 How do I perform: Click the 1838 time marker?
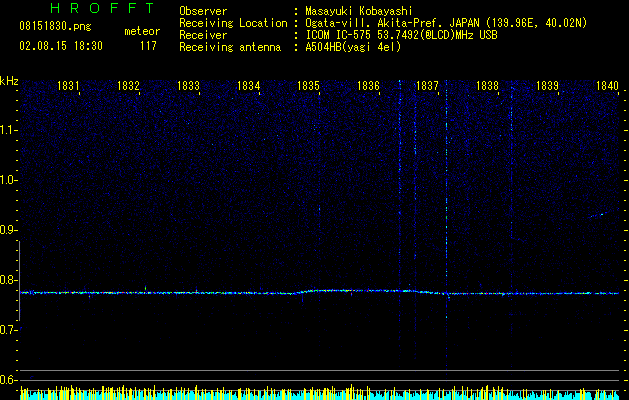point(487,85)
